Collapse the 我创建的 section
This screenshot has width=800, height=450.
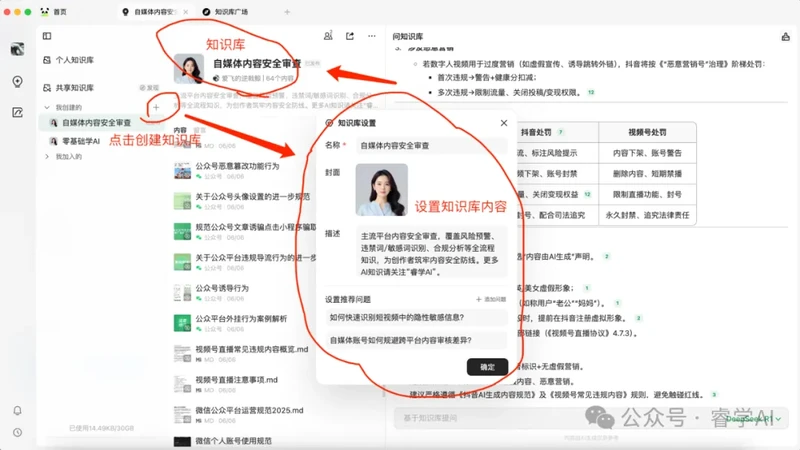pyautogui.click(x=47, y=107)
